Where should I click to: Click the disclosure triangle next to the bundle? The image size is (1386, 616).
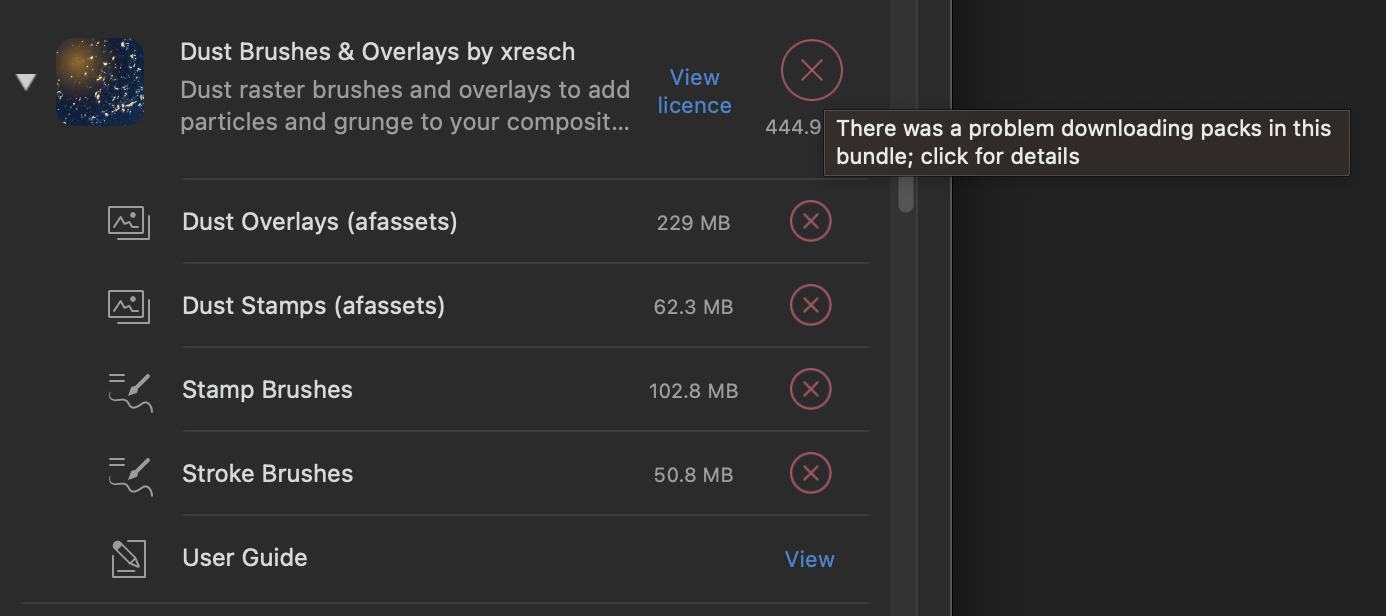point(25,81)
